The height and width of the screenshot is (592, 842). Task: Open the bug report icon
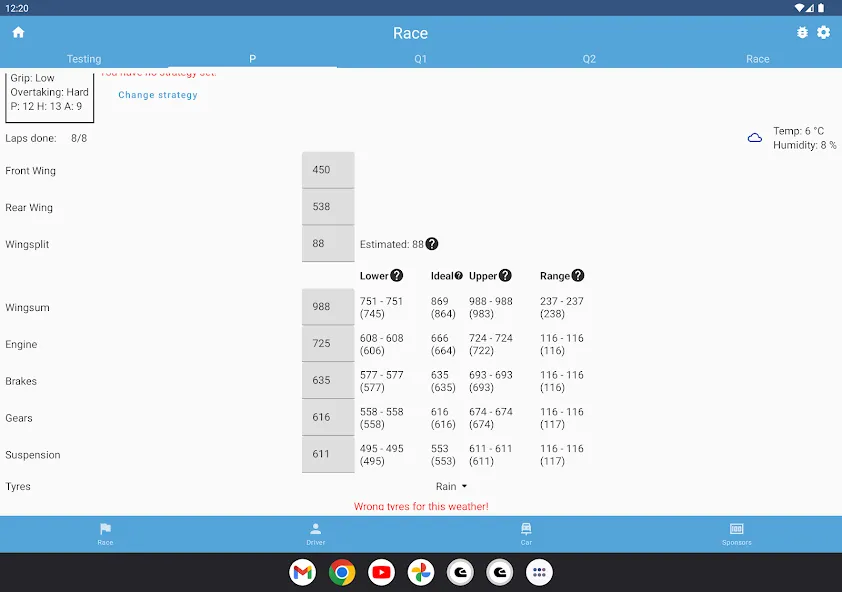(x=802, y=32)
